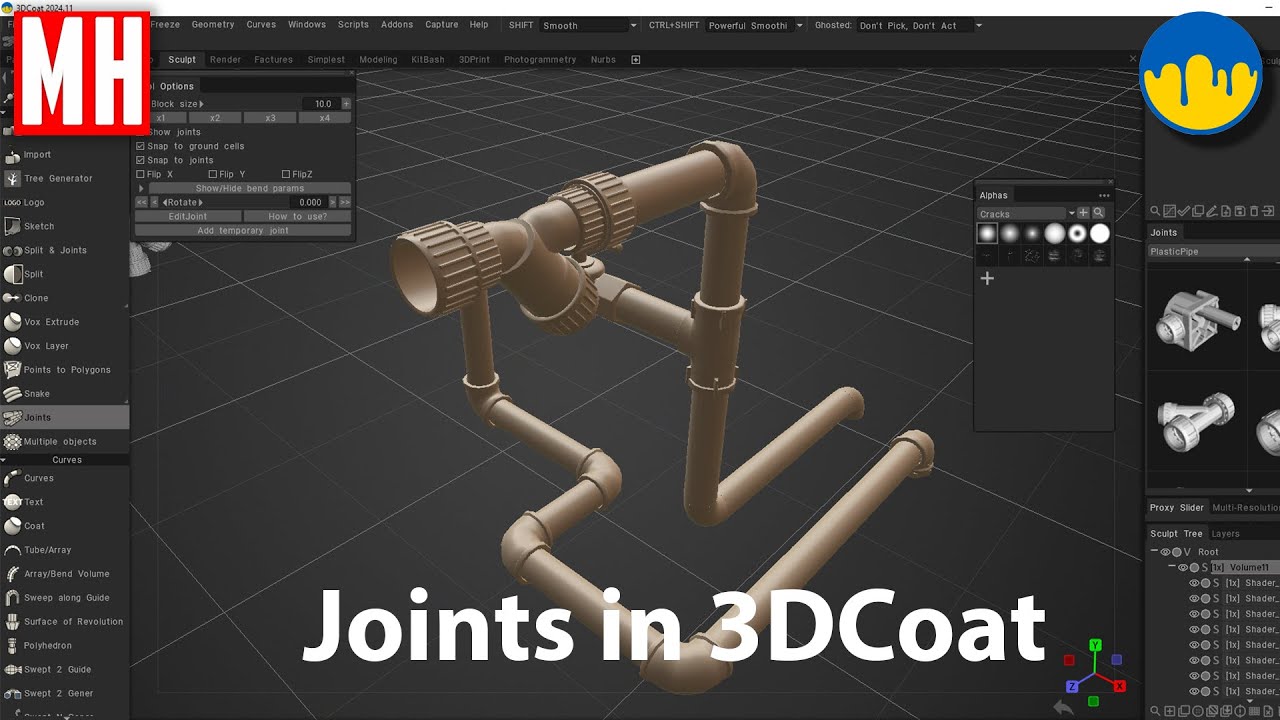Viewport: 1280px width, 720px height.
Task: Enable the Flip X checkbox
Action: [140, 174]
